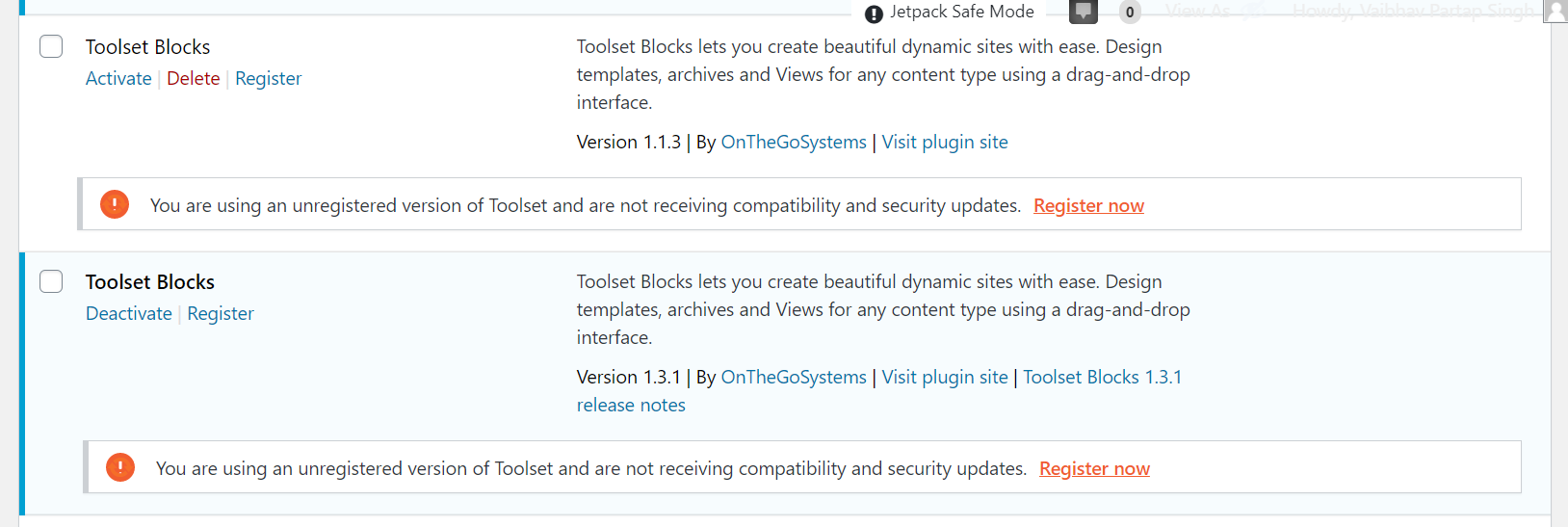Click Register beside the Delete link
Viewport: 1568px width, 527px height.
pos(269,79)
